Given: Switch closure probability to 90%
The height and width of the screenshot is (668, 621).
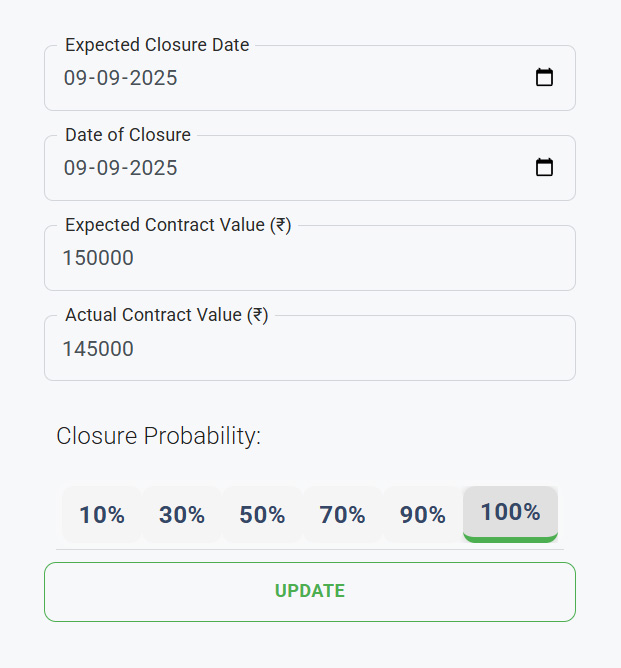Looking at the screenshot, I should [x=422, y=515].
